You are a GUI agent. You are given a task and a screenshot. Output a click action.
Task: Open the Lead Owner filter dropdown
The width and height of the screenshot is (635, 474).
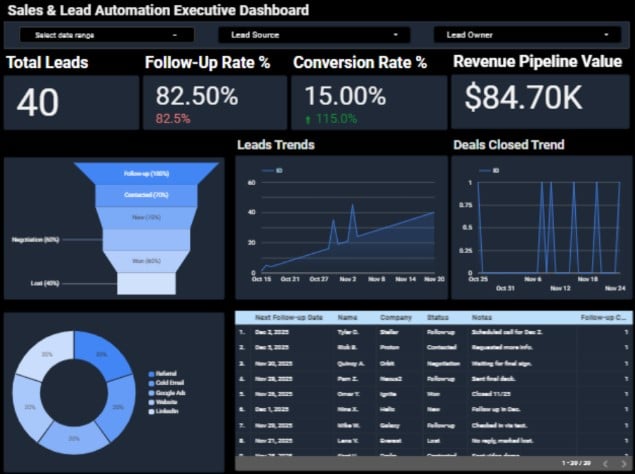tap(527, 35)
